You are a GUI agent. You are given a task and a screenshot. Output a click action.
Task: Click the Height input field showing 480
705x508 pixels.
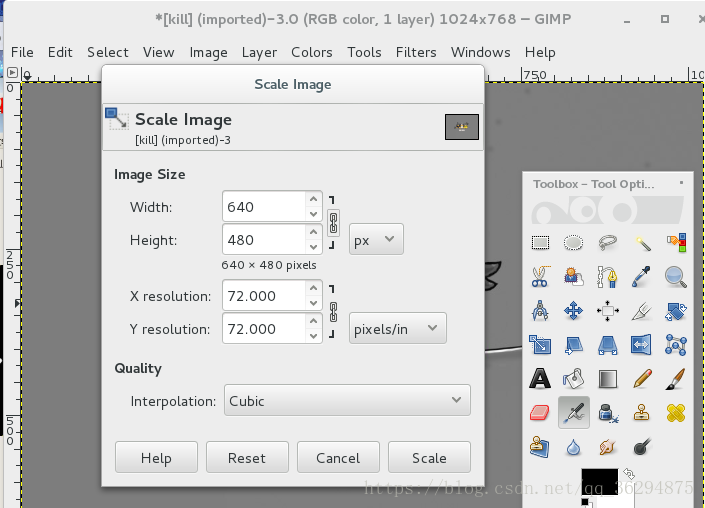point(264,240)
